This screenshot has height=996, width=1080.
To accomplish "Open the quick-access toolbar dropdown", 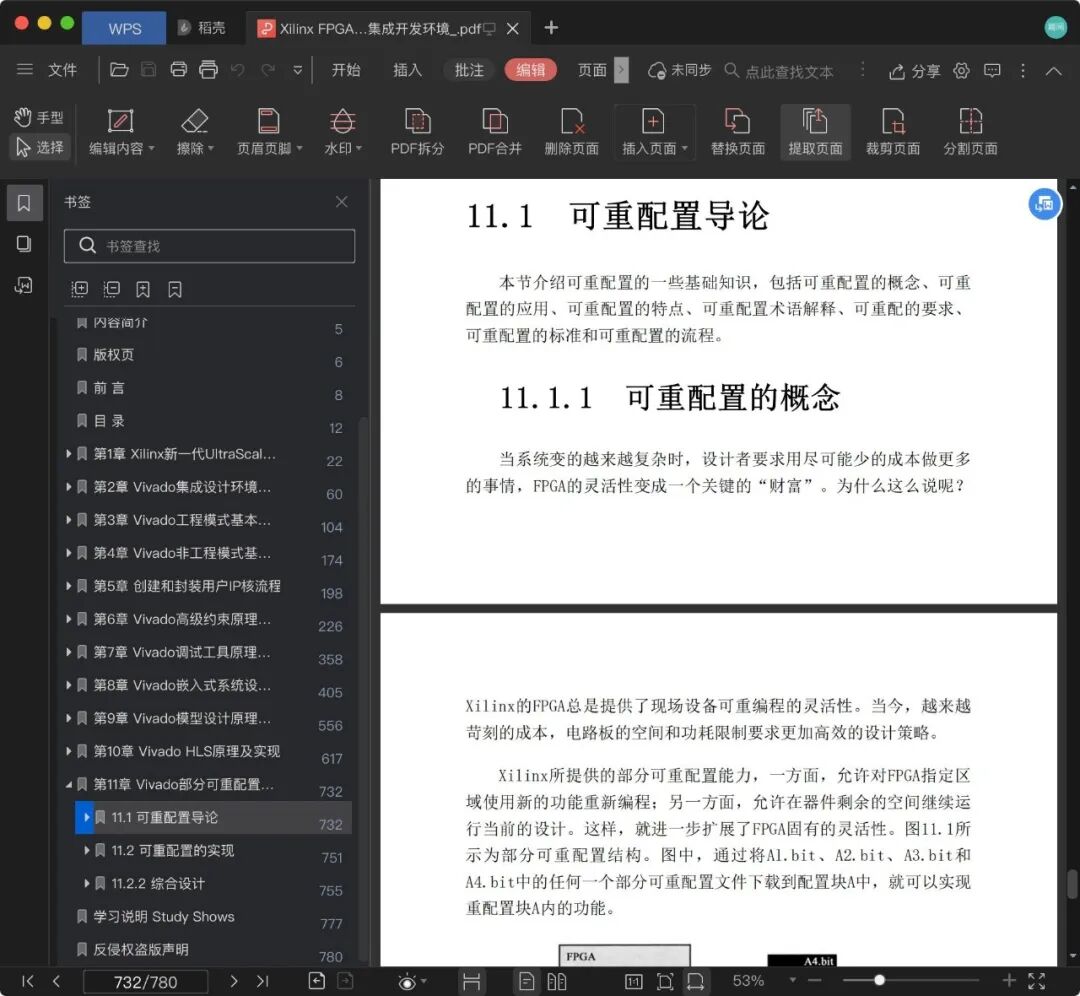I will (298, 70).
